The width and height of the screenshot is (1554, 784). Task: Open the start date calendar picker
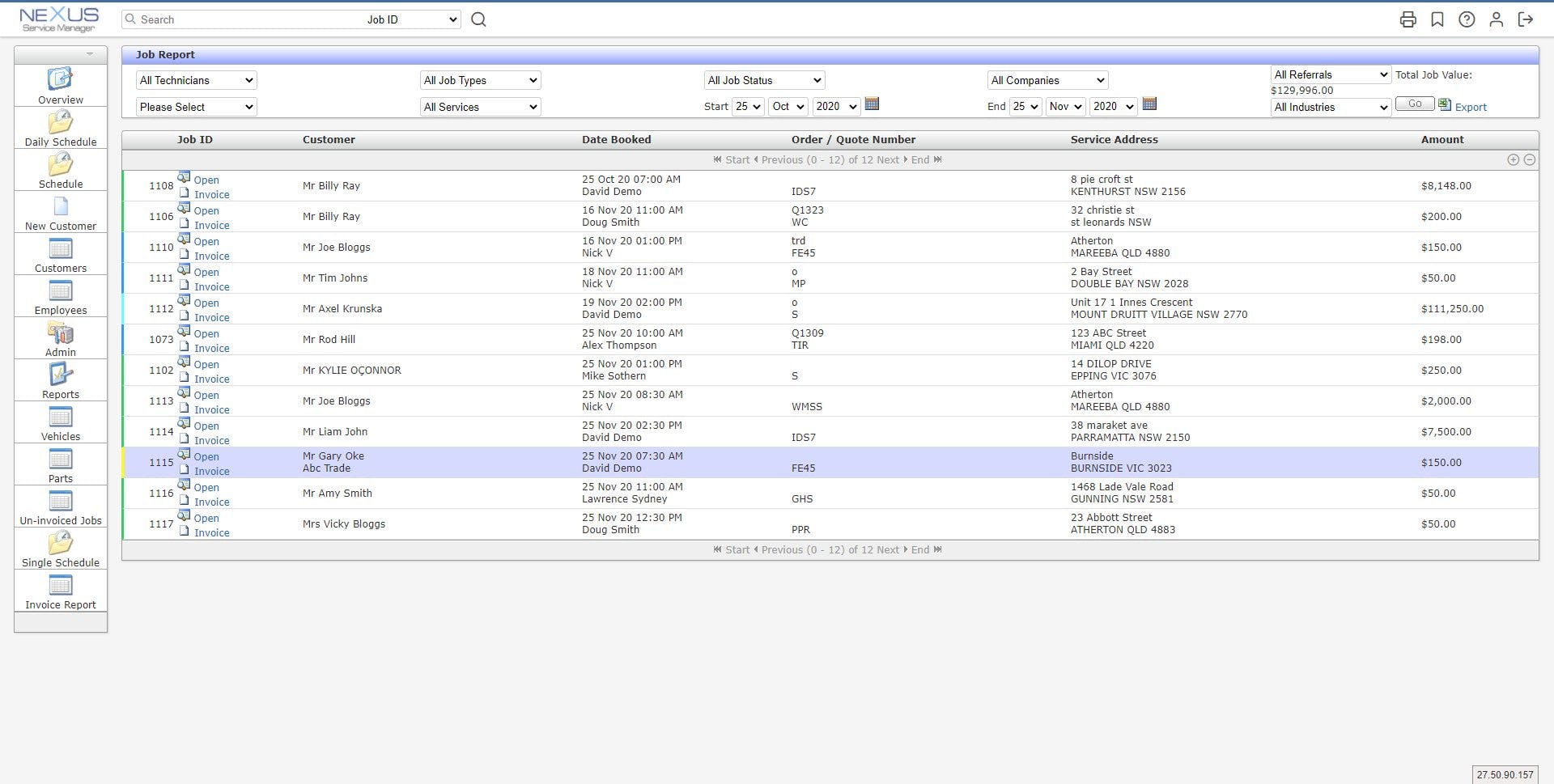pos(872,104)
